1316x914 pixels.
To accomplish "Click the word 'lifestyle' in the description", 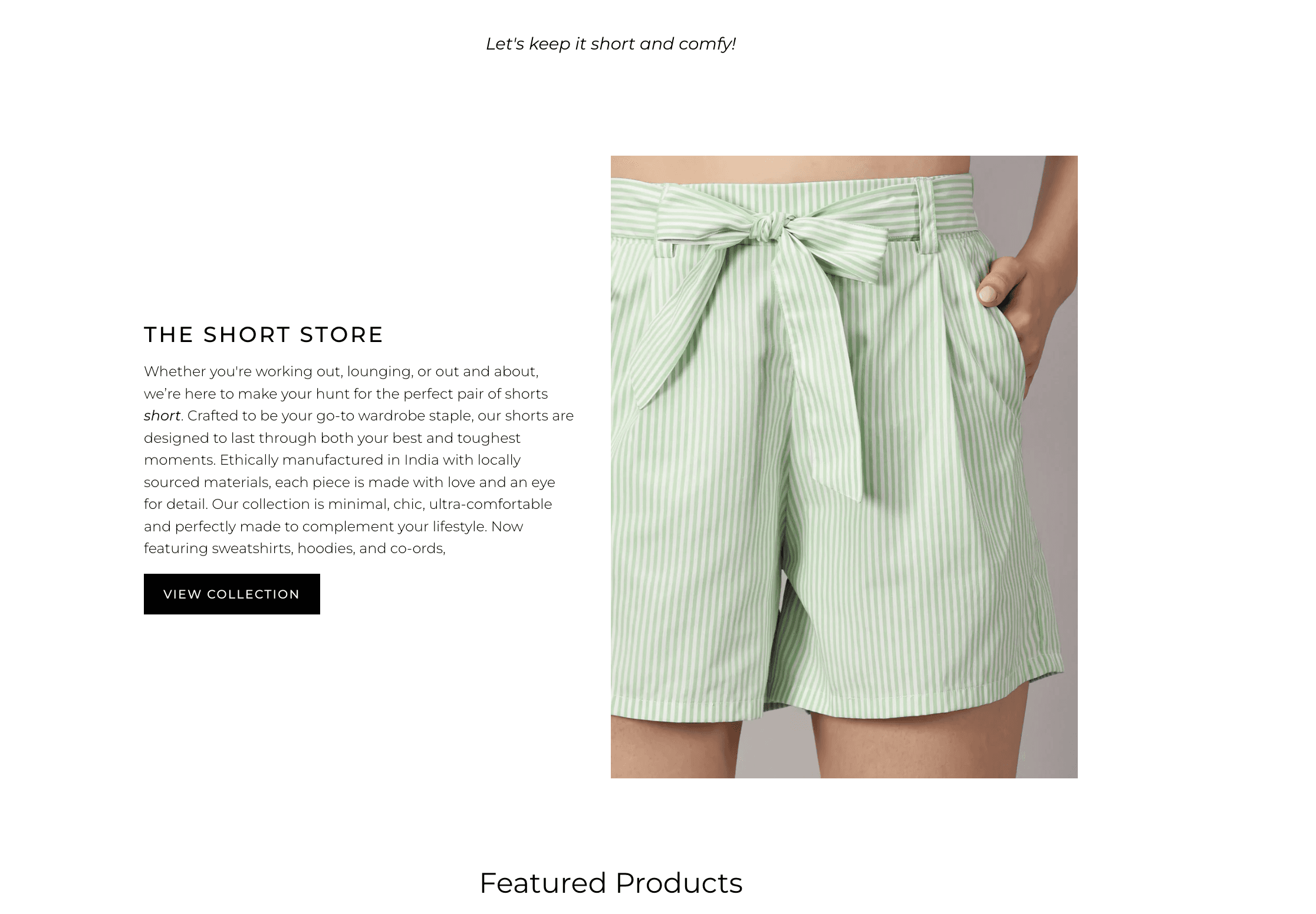I will tap(459, 527).
